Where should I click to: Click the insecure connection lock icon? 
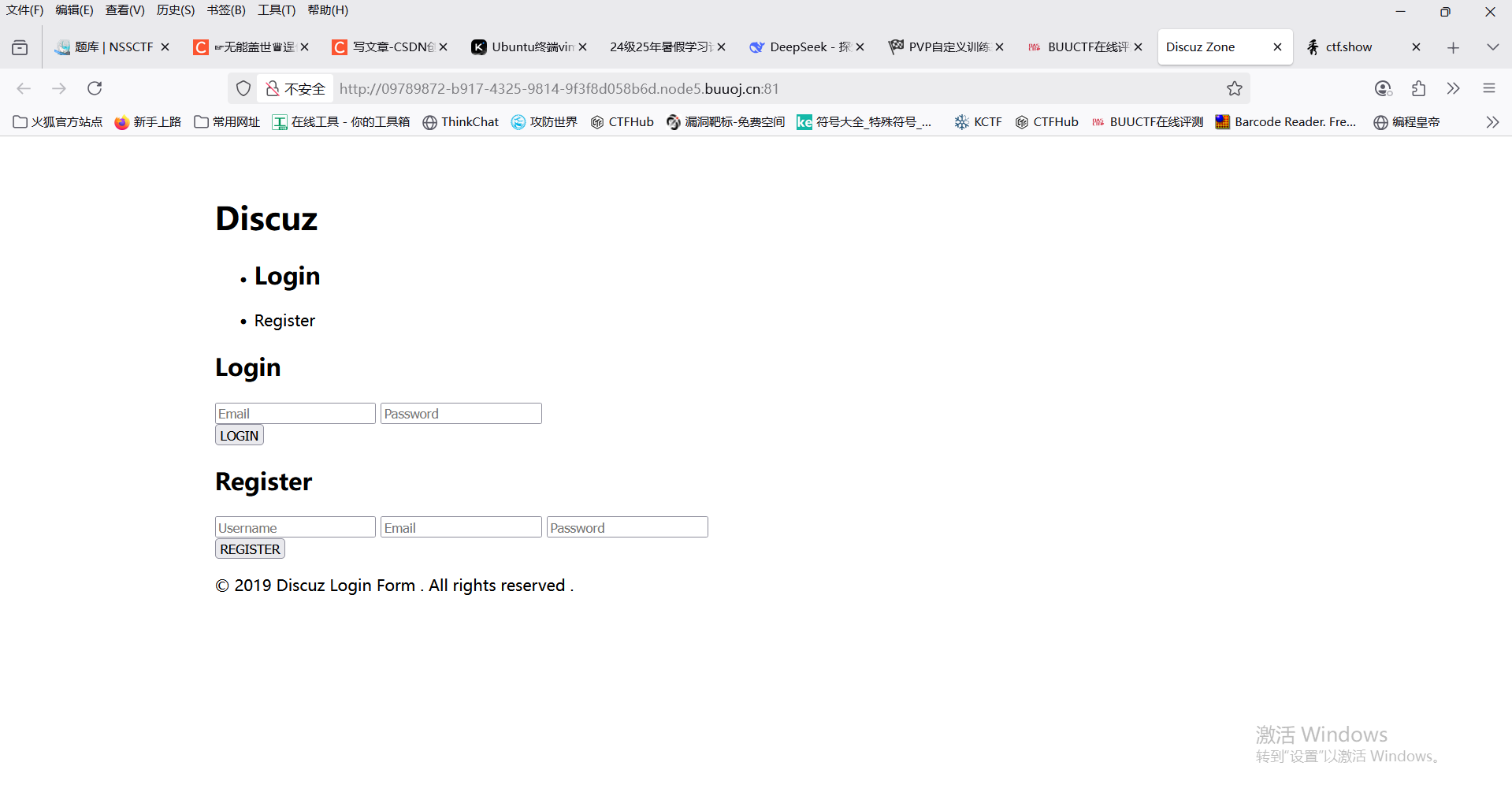tap(272, 88)
